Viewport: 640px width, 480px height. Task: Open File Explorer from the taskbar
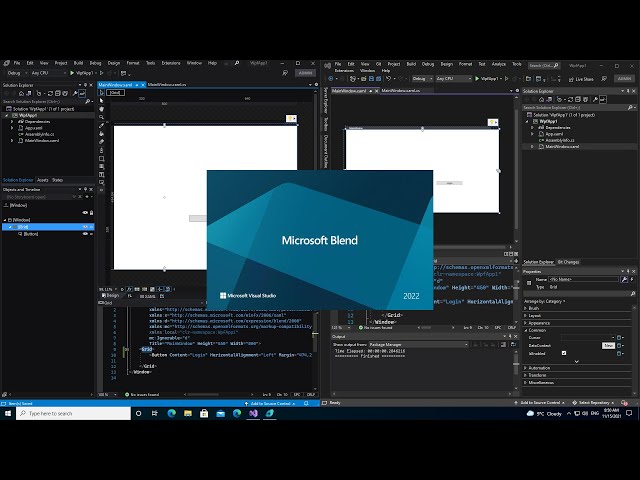tap(188, 413)
